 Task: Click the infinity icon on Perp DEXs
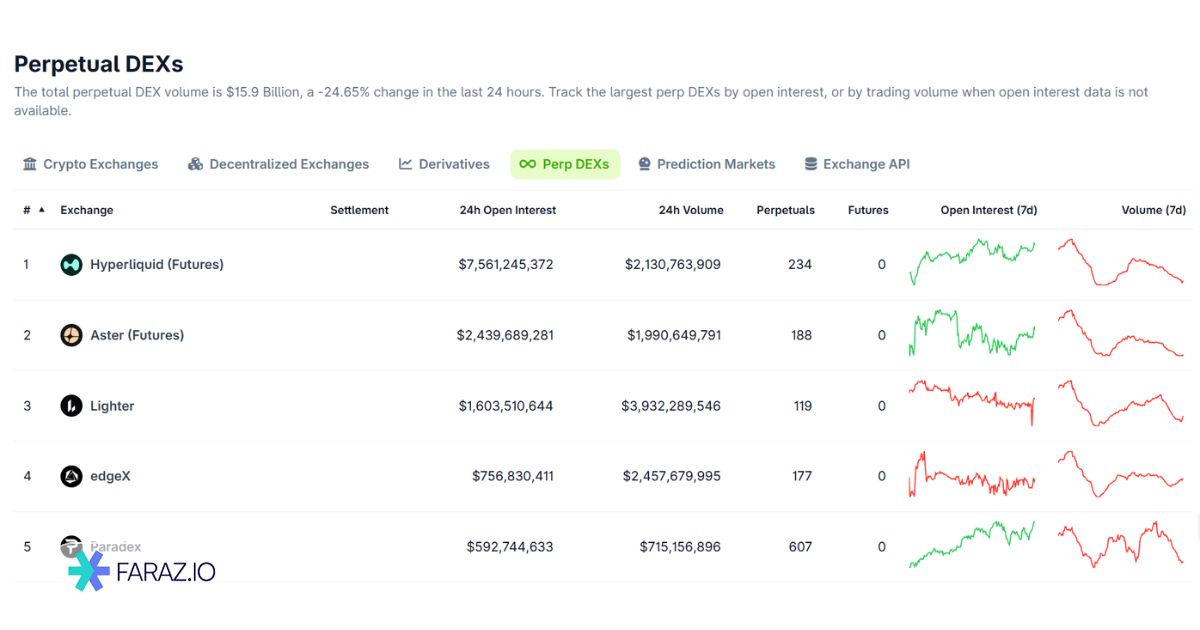tap(527, 164)
